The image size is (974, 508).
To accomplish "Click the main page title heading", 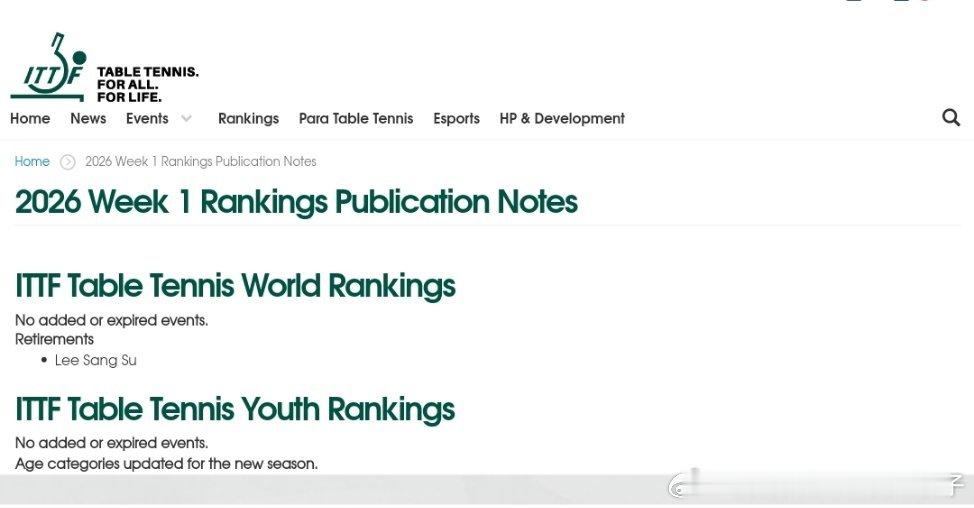I will (296, 202).
